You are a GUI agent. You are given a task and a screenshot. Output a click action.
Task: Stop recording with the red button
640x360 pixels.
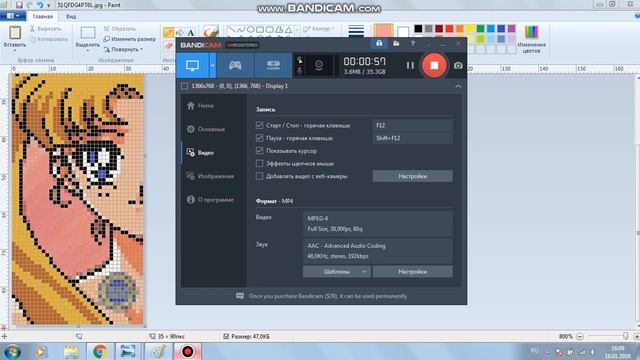click(x=434, y=65)
